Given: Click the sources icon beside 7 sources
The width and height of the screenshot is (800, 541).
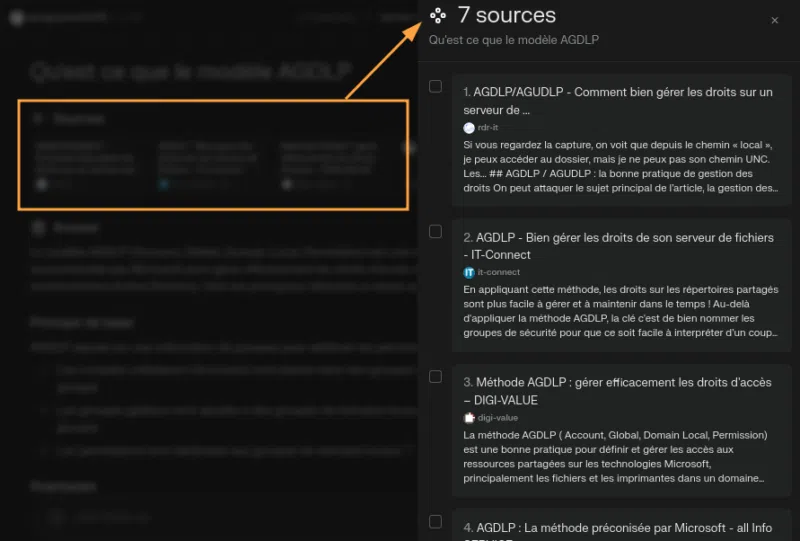Looking at the screenshot, I should 438,16.
